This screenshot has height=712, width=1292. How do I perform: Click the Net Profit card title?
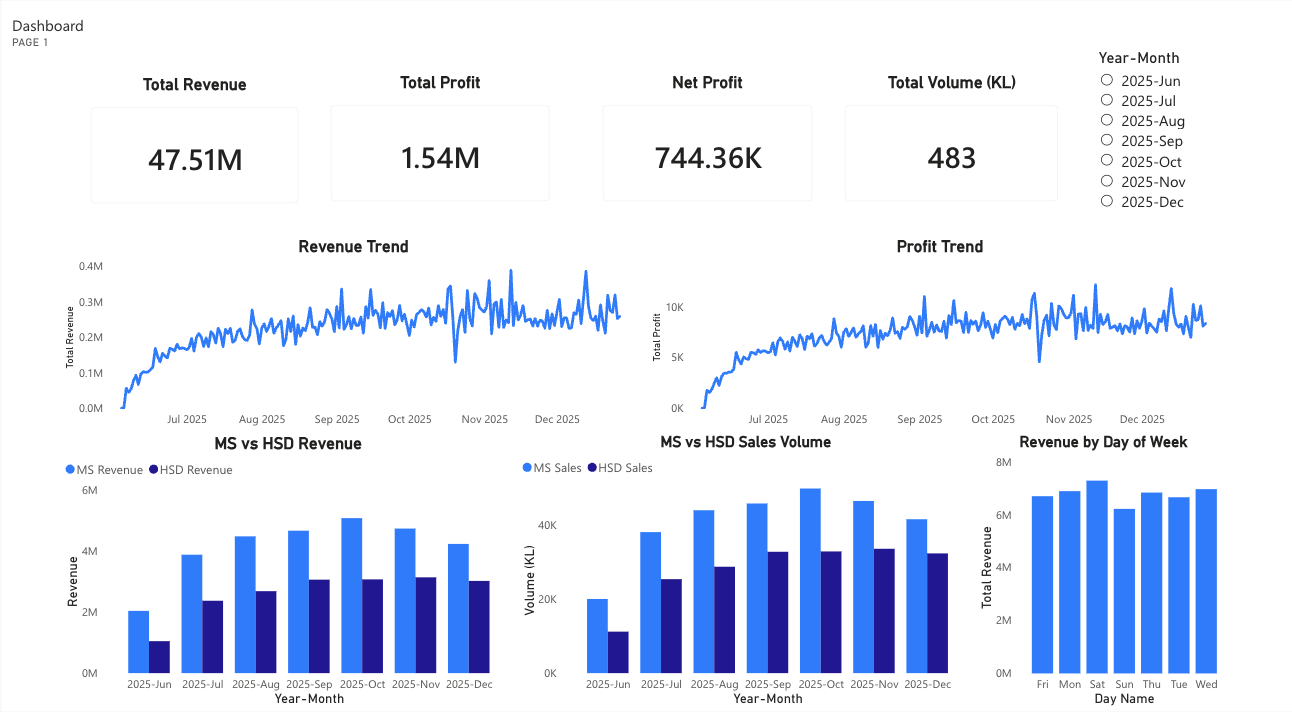(x=707, y=83)
